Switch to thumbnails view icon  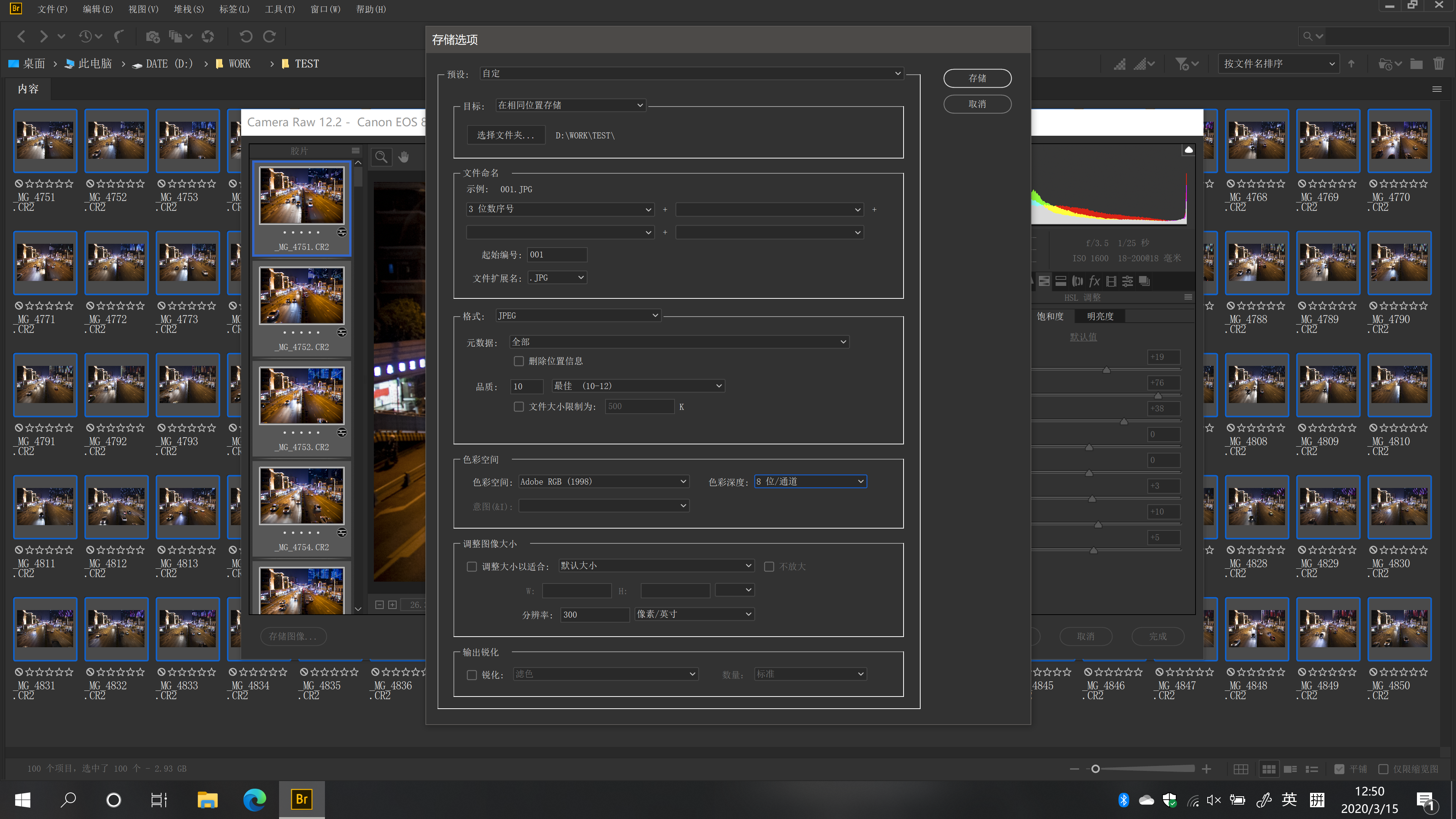pyautogui.click(x=1268, y=769)
